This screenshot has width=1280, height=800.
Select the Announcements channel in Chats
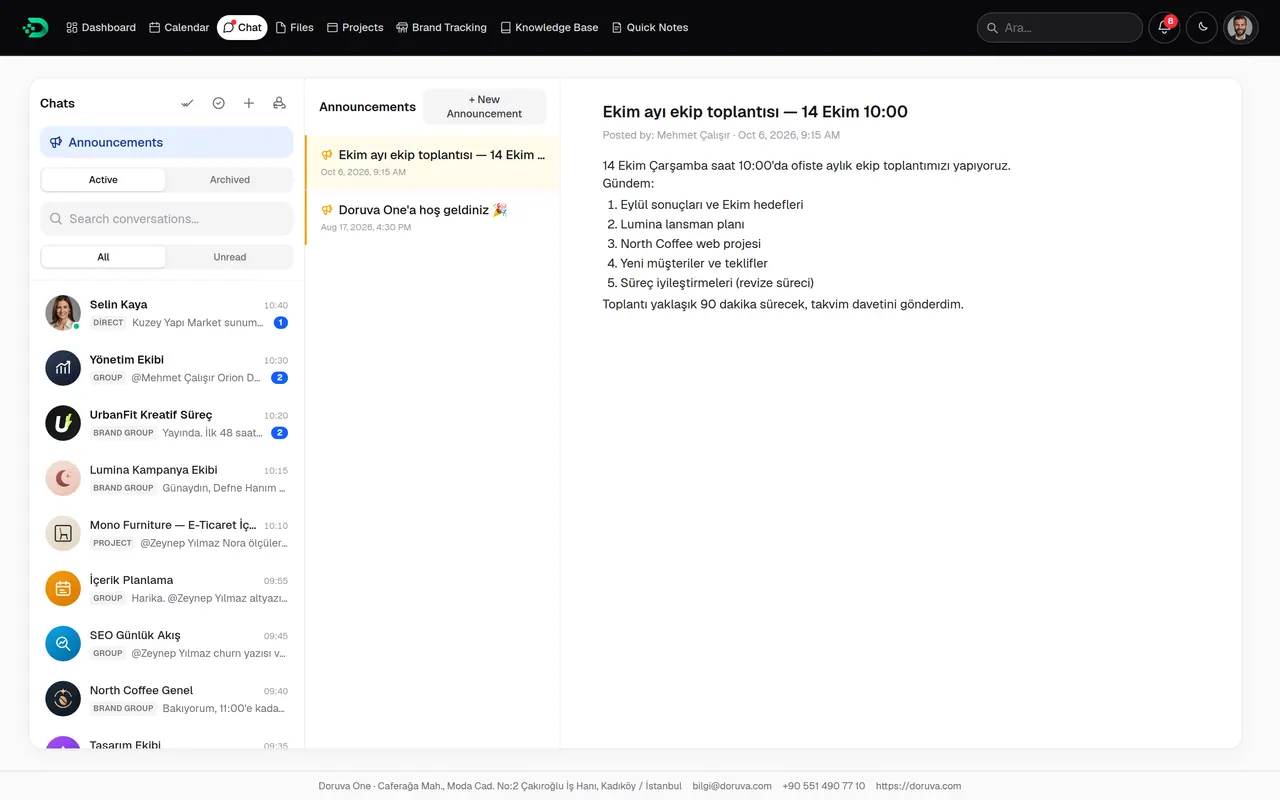pyautogui.click(x=167, y=142)
